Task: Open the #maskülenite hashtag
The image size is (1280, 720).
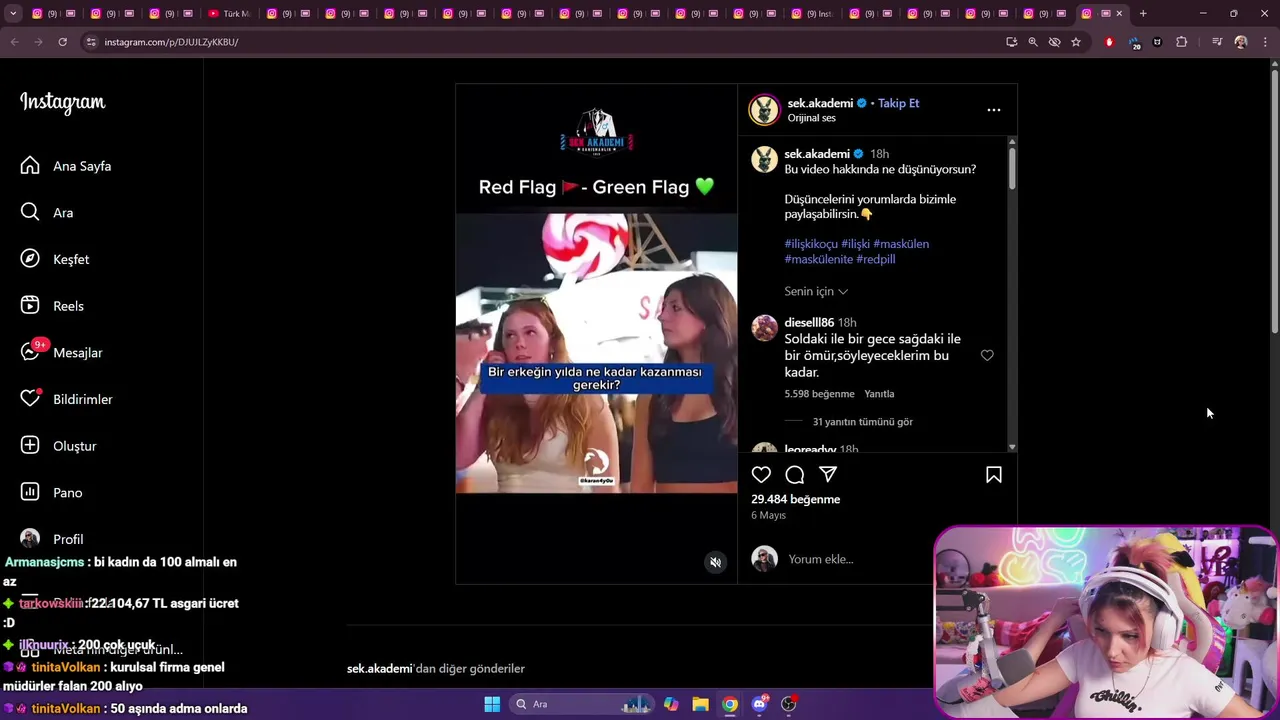Action: [x=818, y=259]
